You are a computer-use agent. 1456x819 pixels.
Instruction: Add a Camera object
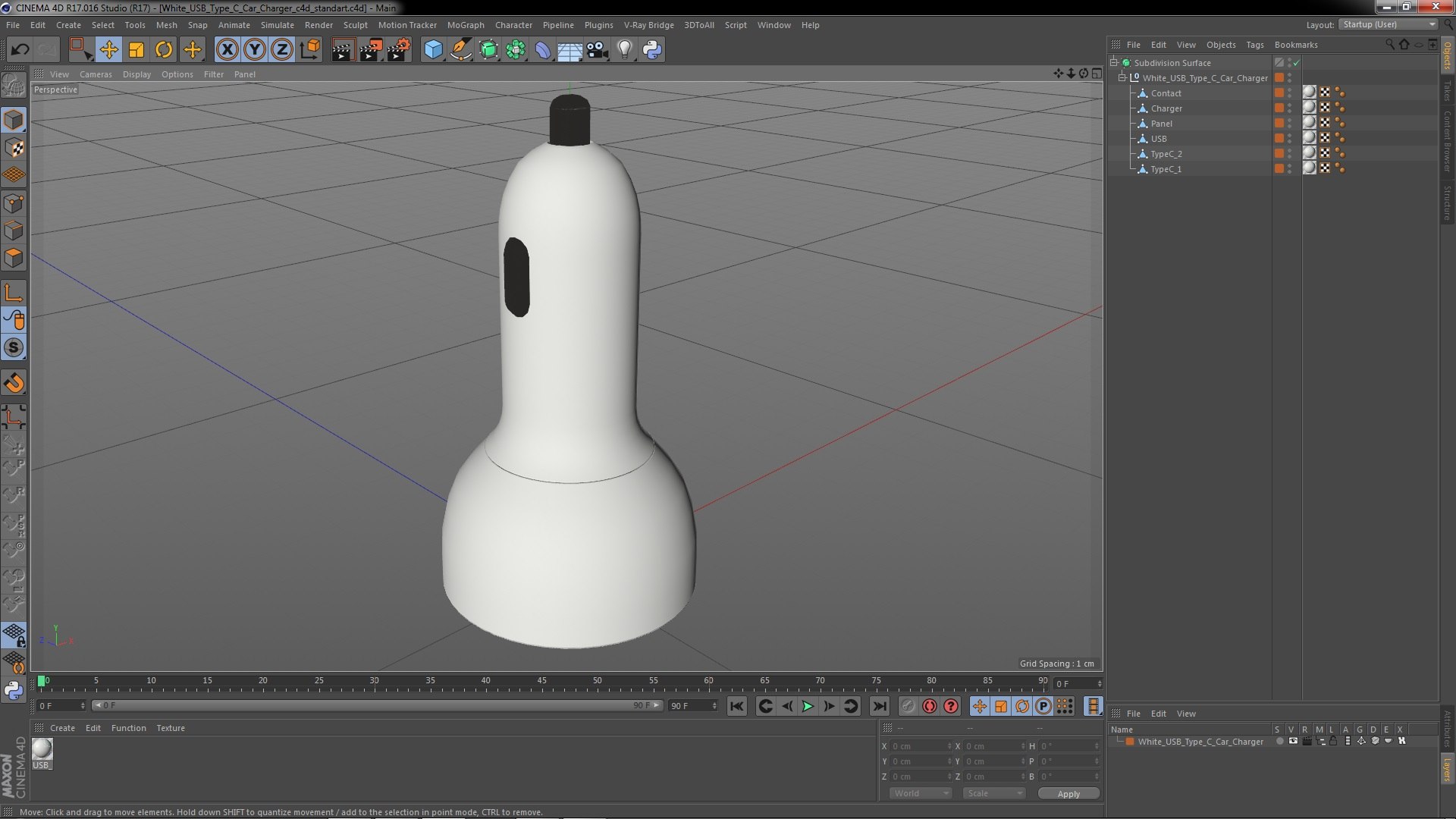click(x=597, y=50)
